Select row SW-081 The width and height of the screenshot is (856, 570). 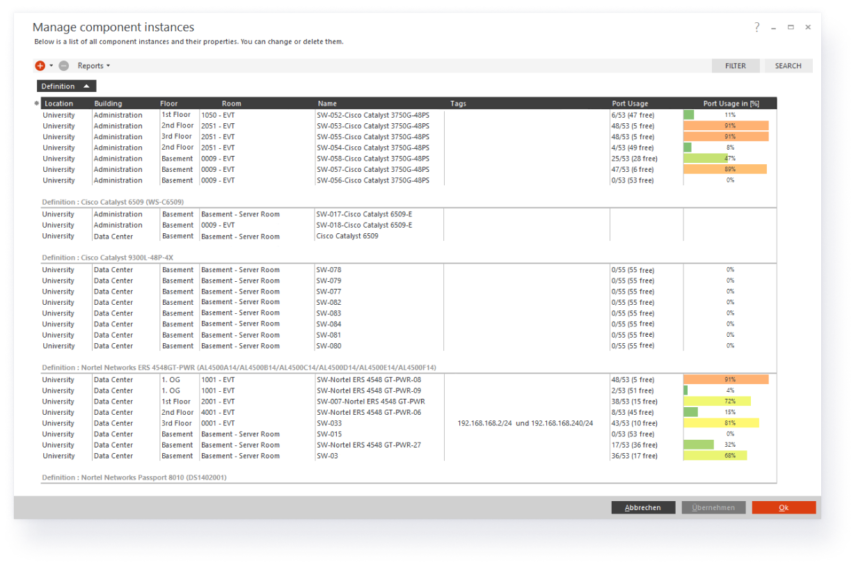(x=408, y=335)
